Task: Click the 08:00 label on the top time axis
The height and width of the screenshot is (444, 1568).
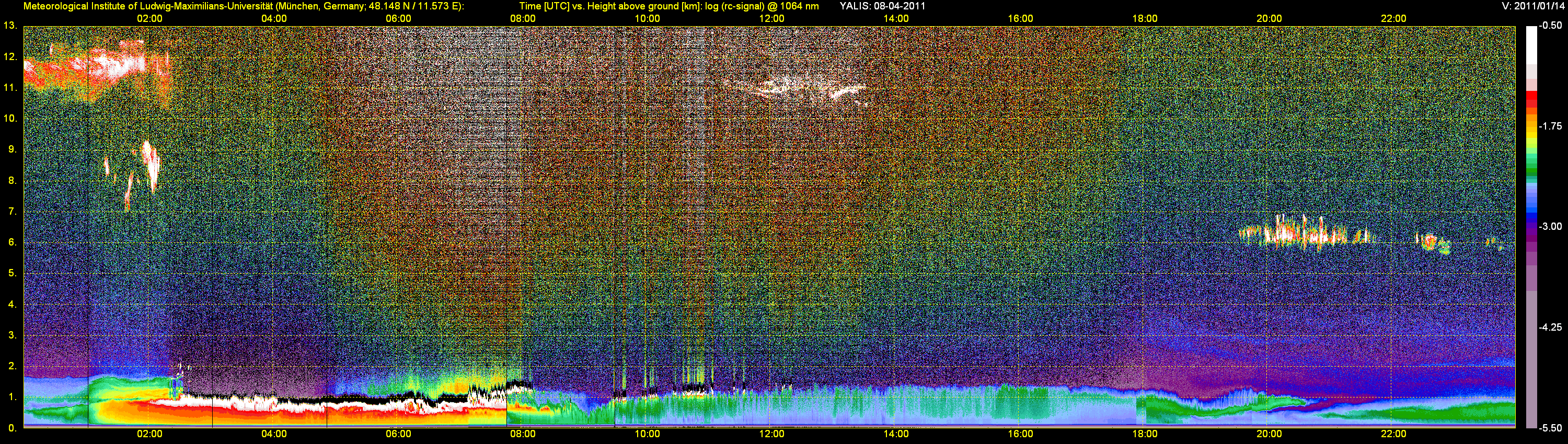Action: coord(523,19)
